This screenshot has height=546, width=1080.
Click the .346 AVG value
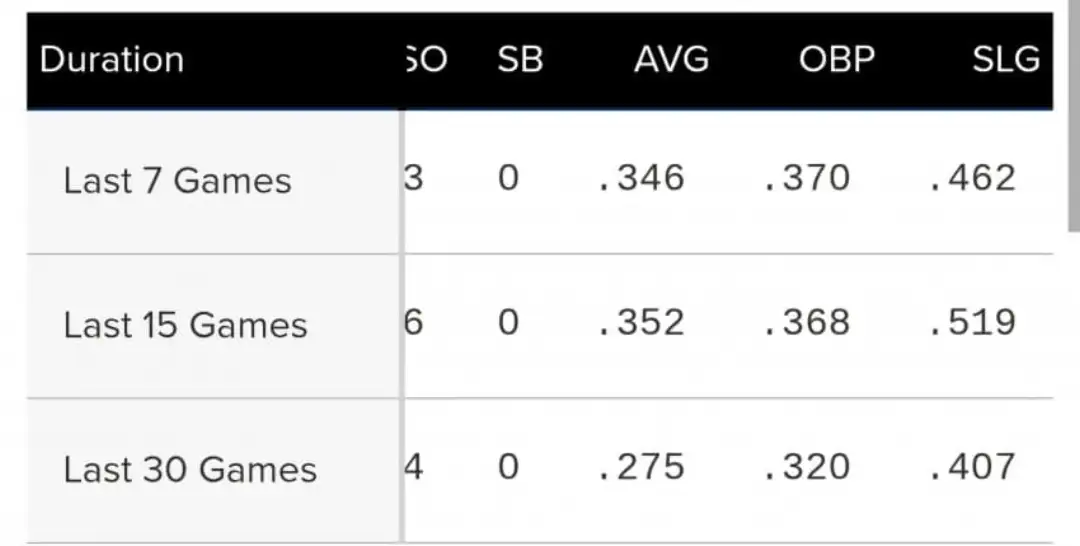tap(641, 178)
